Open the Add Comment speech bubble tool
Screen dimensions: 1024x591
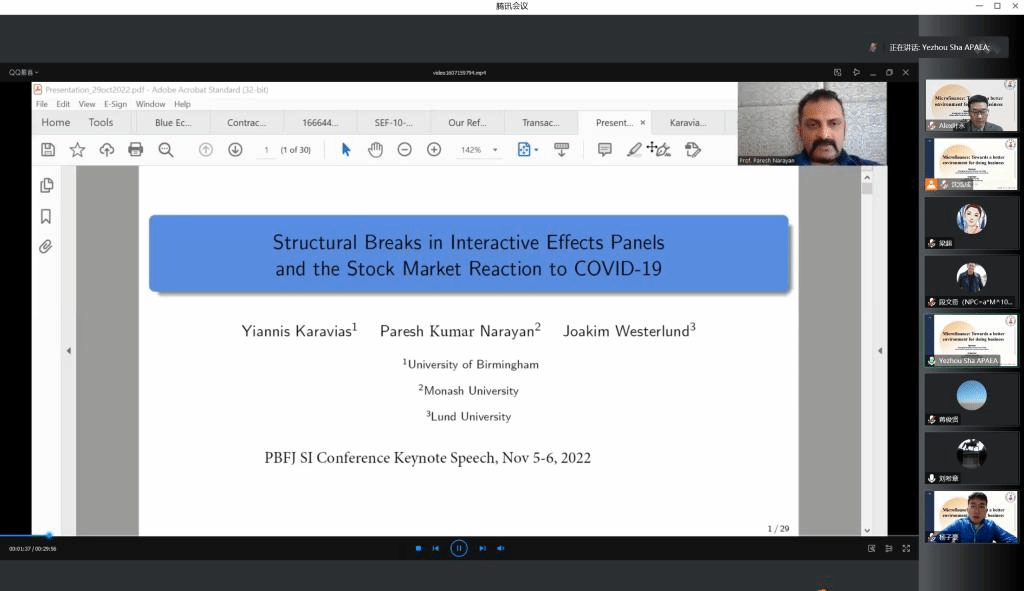pos(604,150)
